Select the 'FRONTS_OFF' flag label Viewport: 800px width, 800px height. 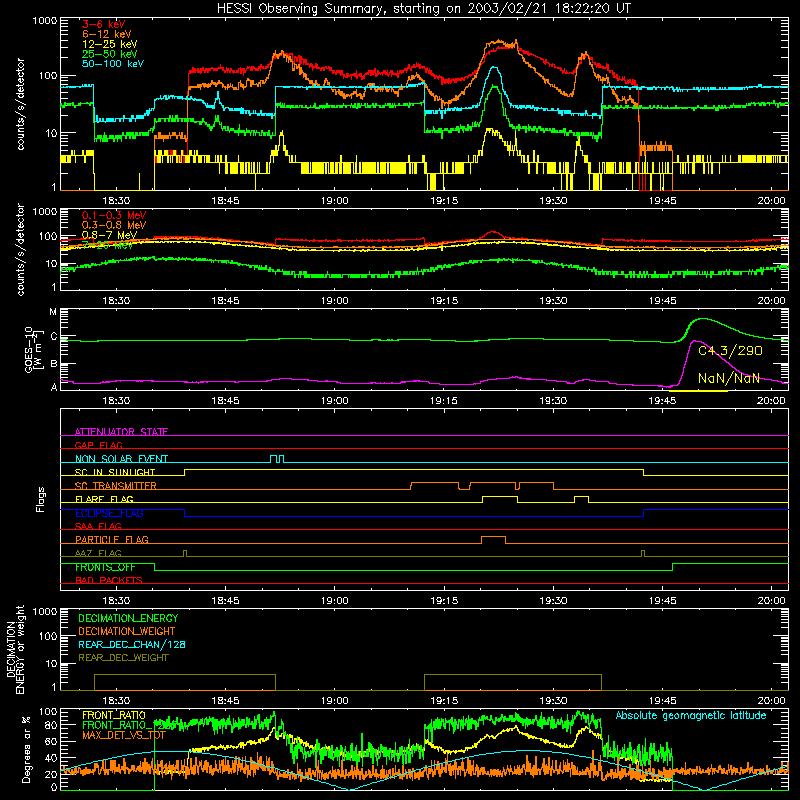(x=105, y=567)
